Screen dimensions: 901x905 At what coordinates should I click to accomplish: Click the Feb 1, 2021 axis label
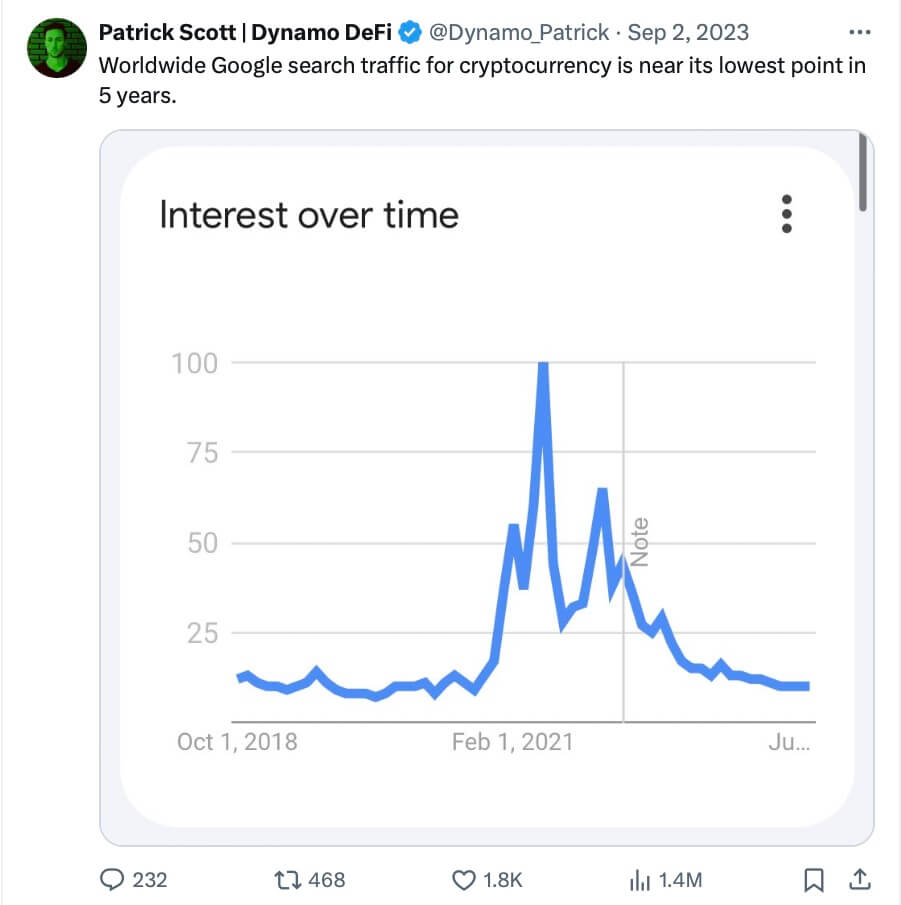pos(513,742)
